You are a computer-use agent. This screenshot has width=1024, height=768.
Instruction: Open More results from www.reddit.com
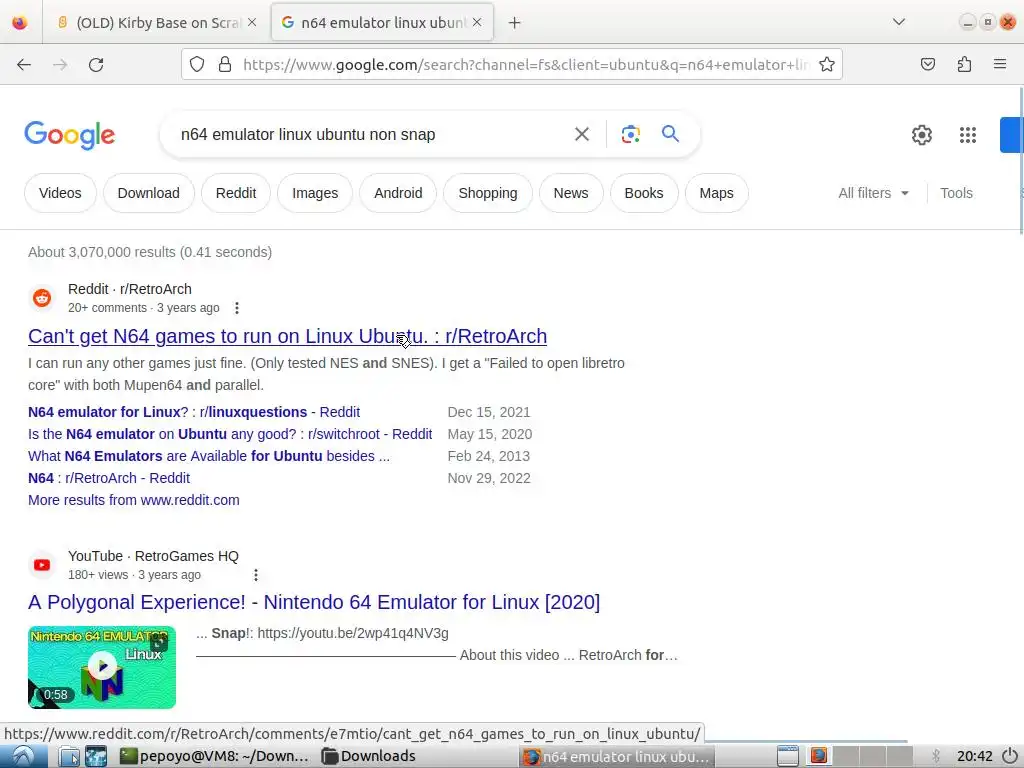(x=134, y=500)
